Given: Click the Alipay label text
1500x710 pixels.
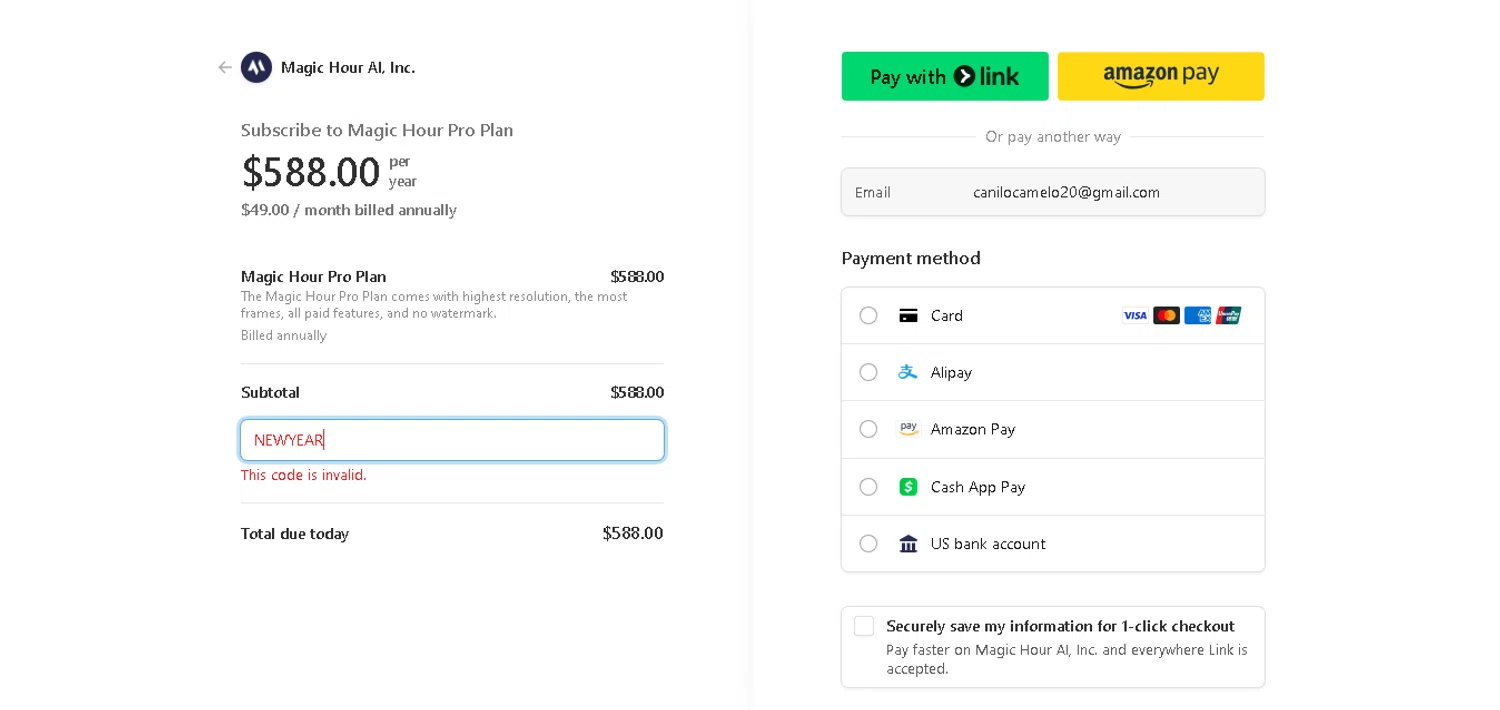Looking at the screenshot, I should tap(951, 373).
